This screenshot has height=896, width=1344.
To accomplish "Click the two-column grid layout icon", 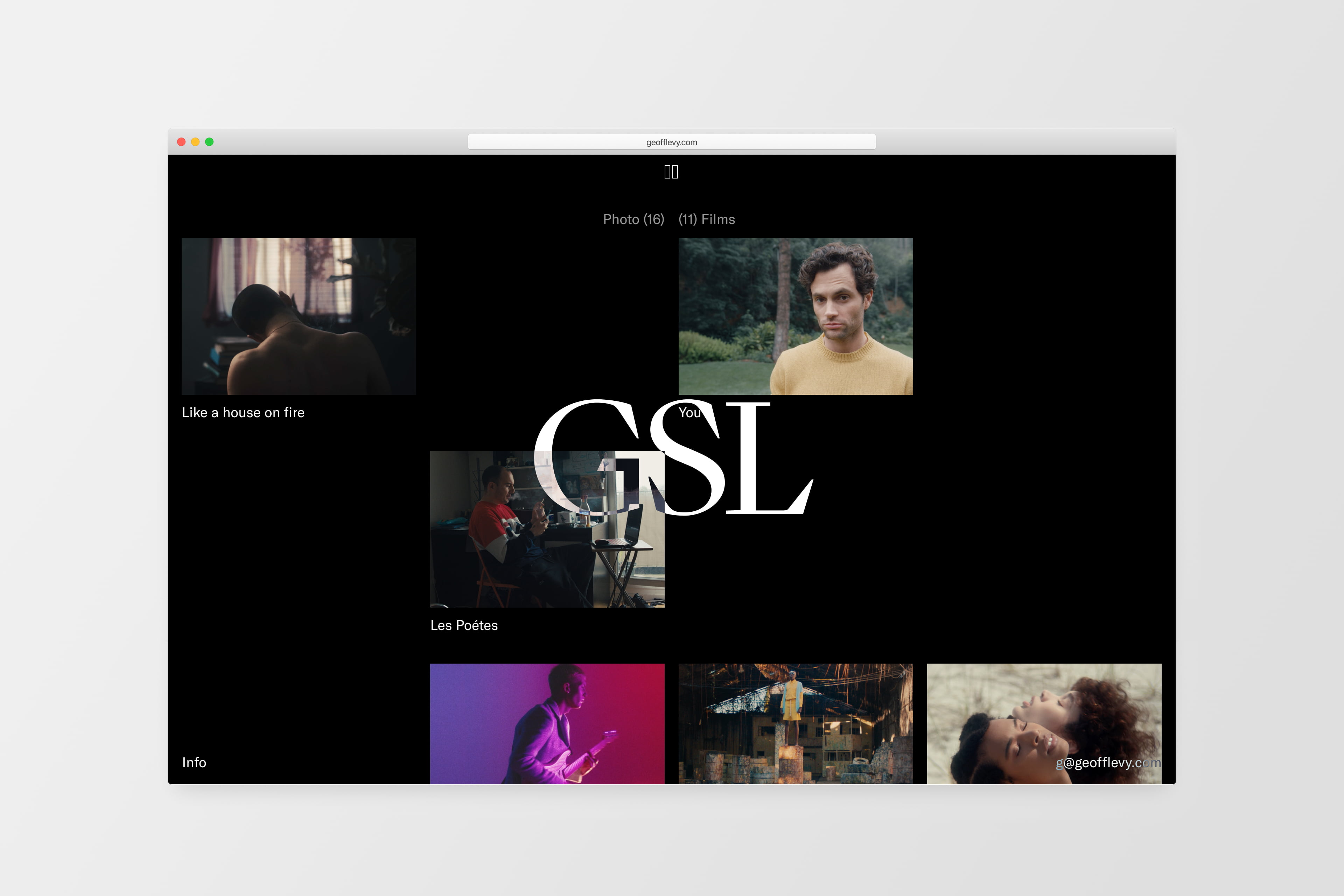I will pyautogui.click(x=671, y=172).
